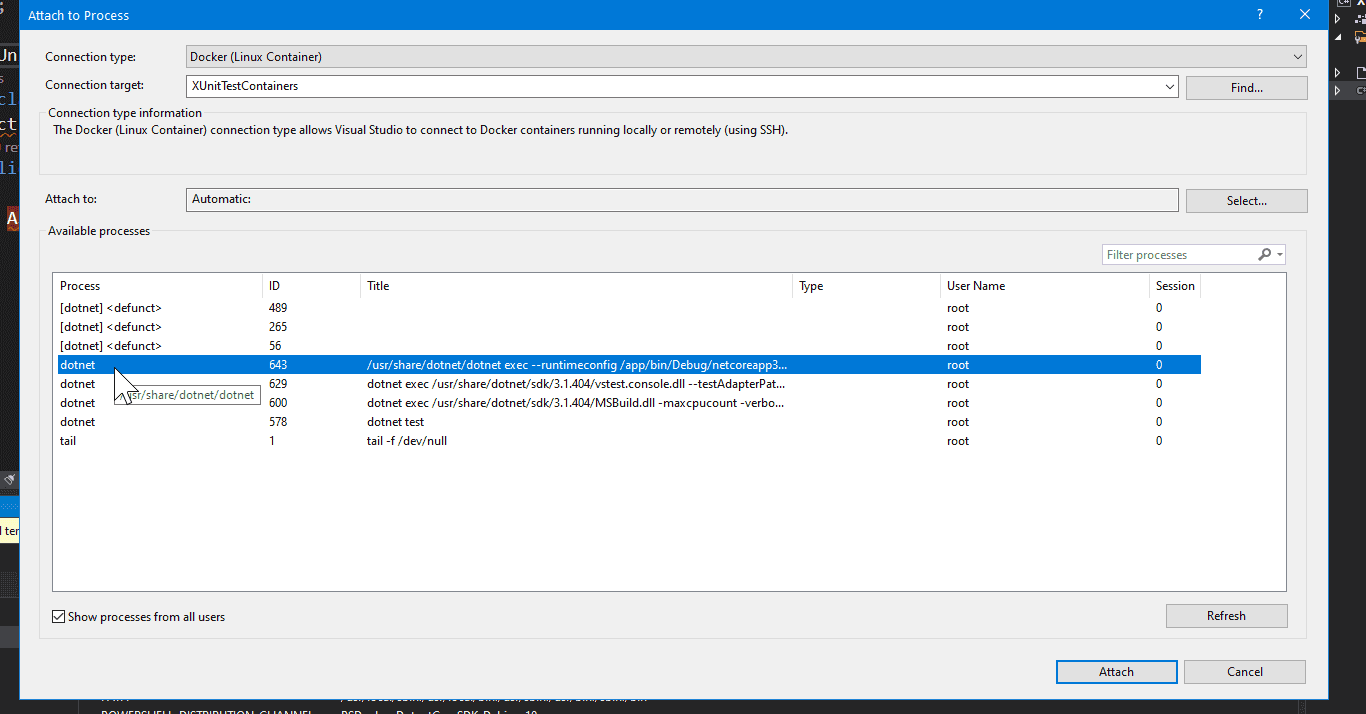The width and height of the screenshot is (1366, 714).
Task: Close the Attach to Process dialog
Action: 1304,15
